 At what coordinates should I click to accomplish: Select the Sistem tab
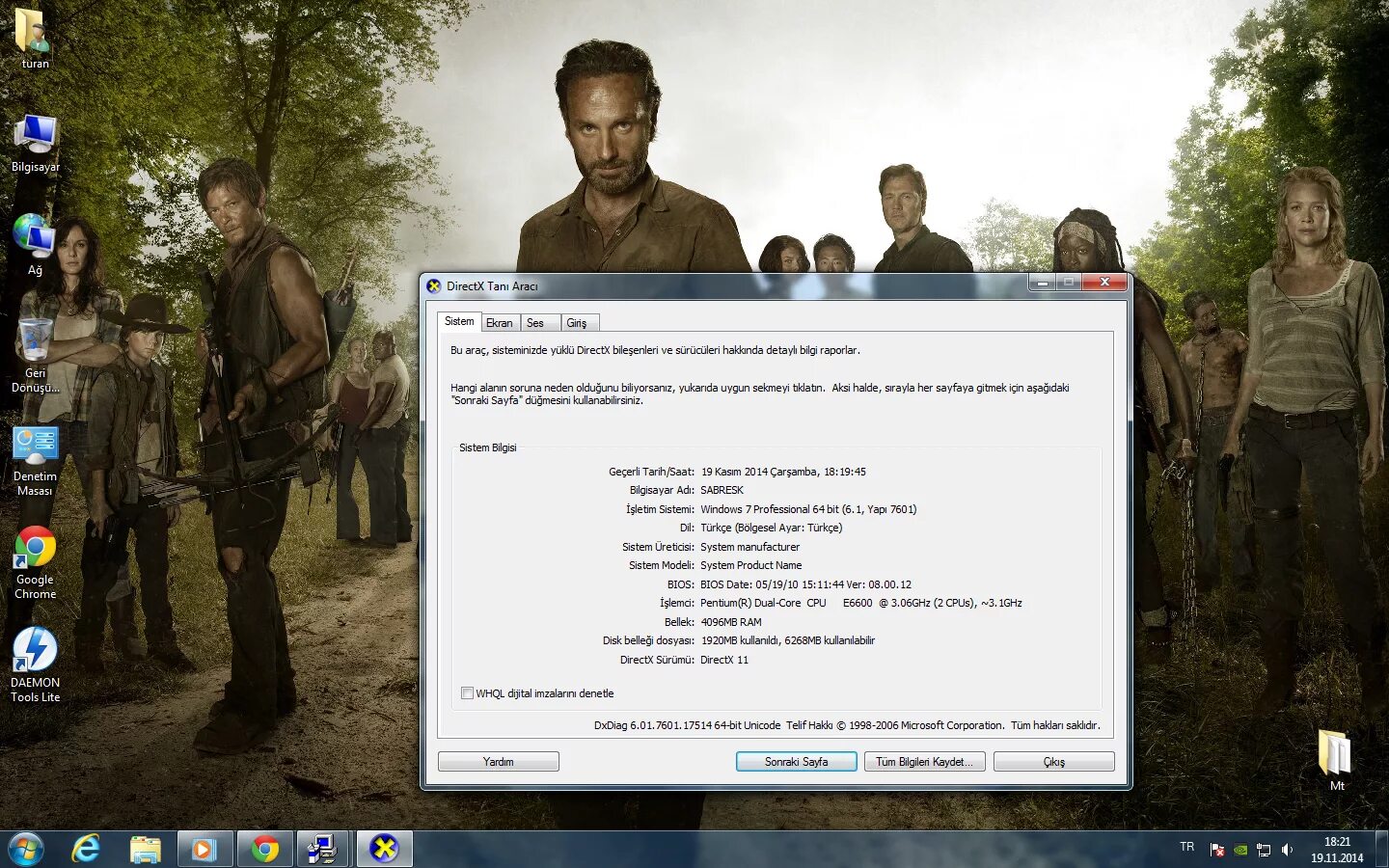tap(459, 321)
